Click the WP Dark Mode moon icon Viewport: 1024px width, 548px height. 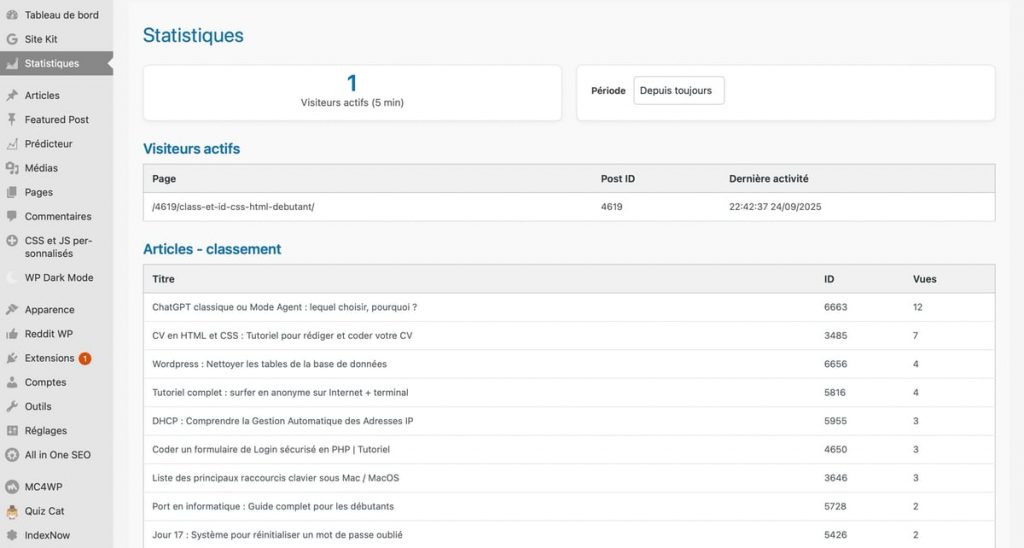pos(12,278)
